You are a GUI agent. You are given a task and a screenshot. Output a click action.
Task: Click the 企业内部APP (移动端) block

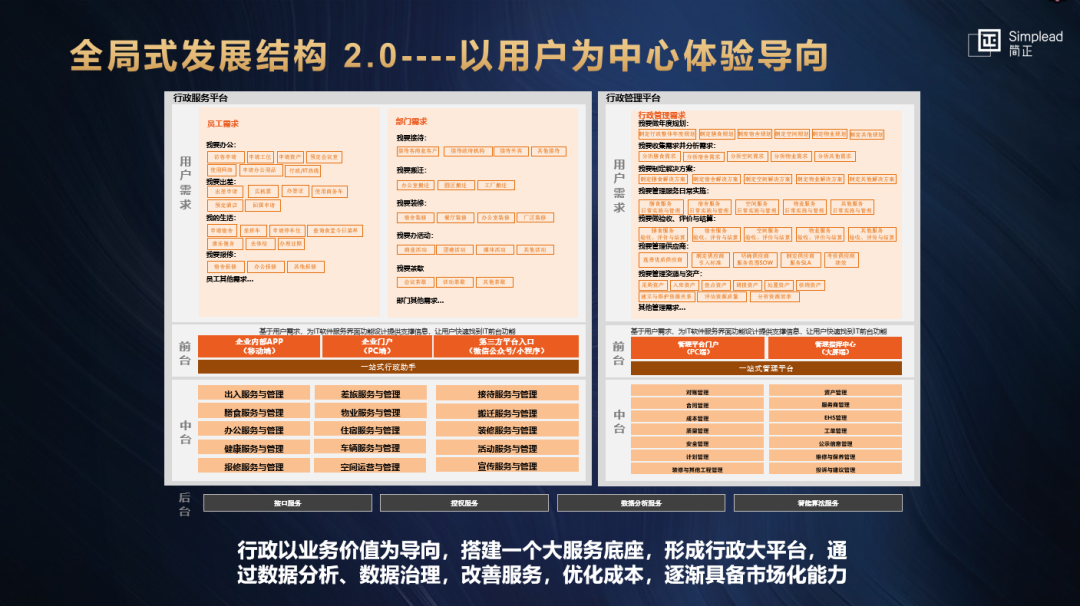click(x=259, y=346)
